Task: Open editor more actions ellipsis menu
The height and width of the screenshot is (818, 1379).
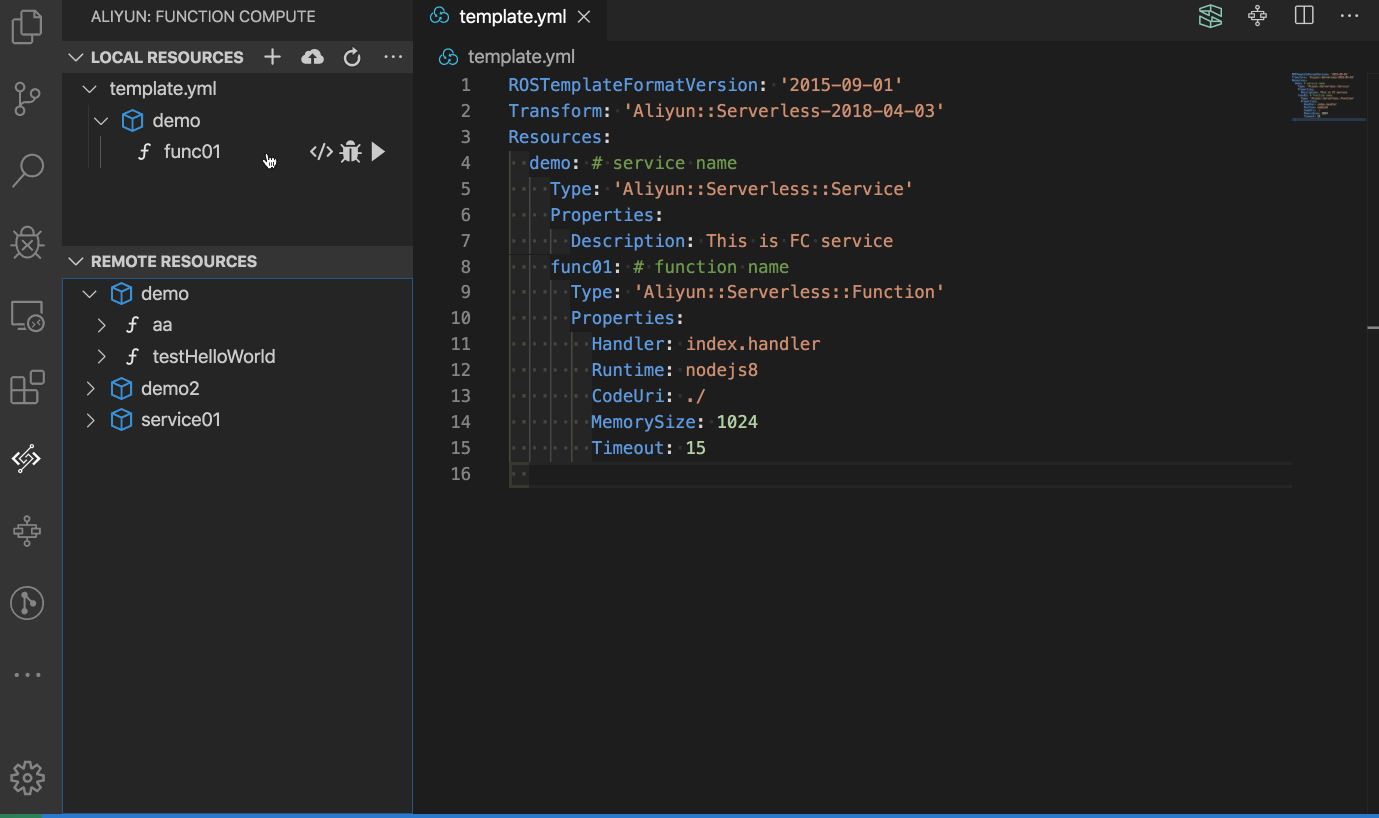Action: (x=1350, y=16)
